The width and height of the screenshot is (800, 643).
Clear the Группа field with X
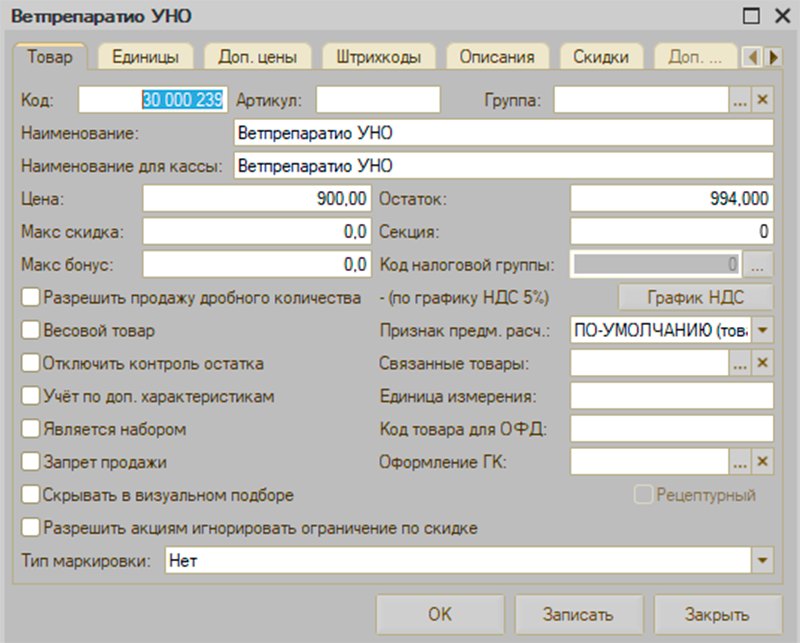762,100
